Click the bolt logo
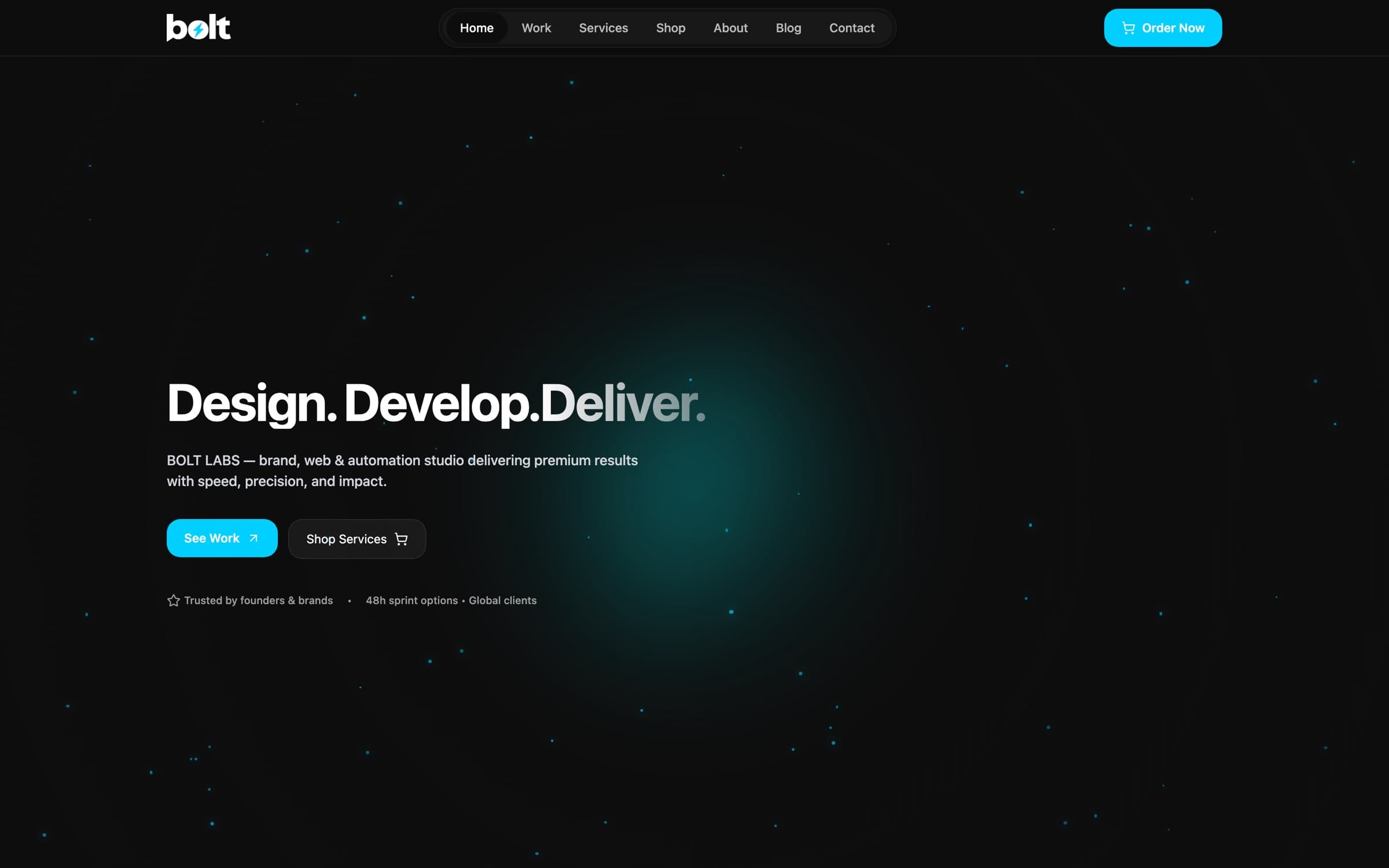The width and height of the screenshot is (1389, 868). coord(199,28)
